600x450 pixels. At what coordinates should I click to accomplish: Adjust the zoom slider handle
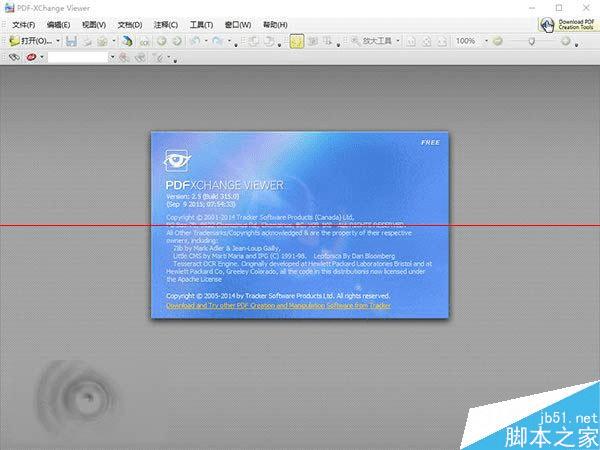[531, 41]
